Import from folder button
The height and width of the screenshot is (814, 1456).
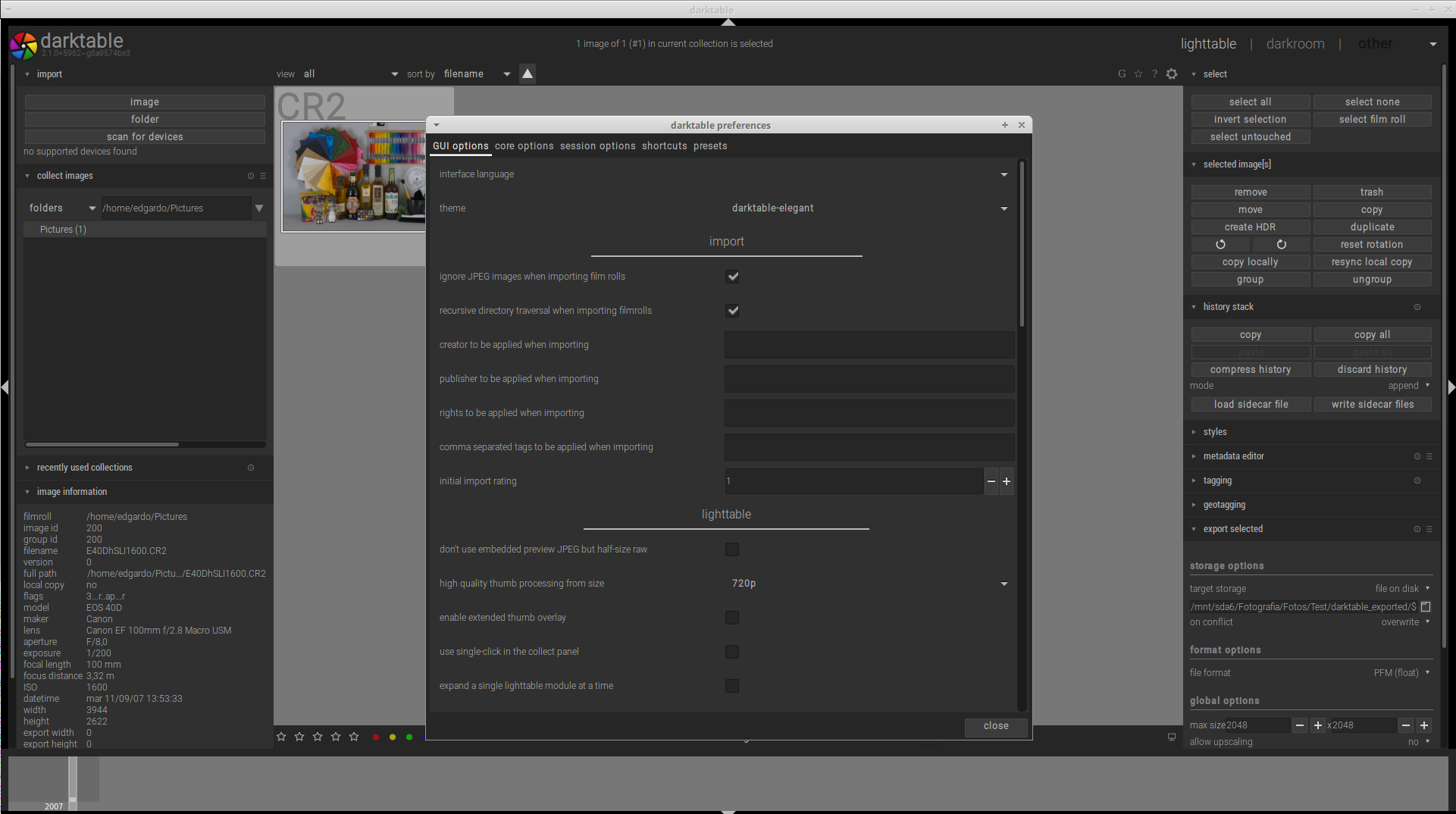[x=145, y=120]
